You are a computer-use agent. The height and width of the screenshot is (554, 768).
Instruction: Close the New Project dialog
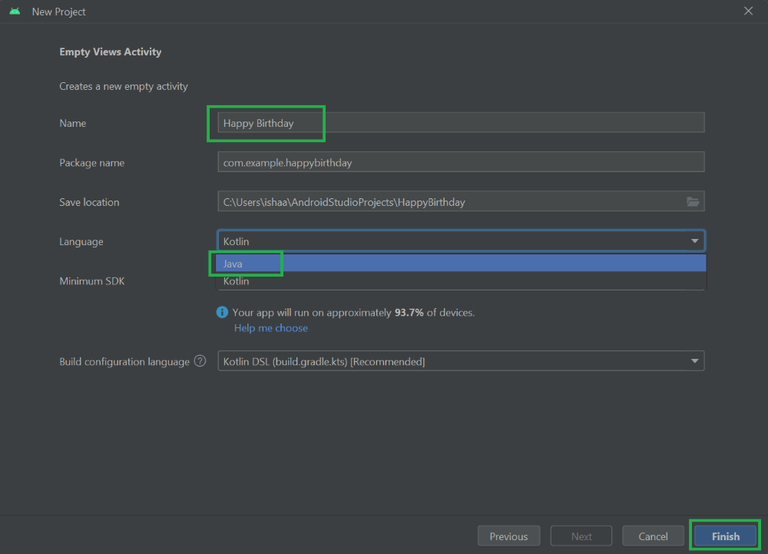tap(748, 11)
